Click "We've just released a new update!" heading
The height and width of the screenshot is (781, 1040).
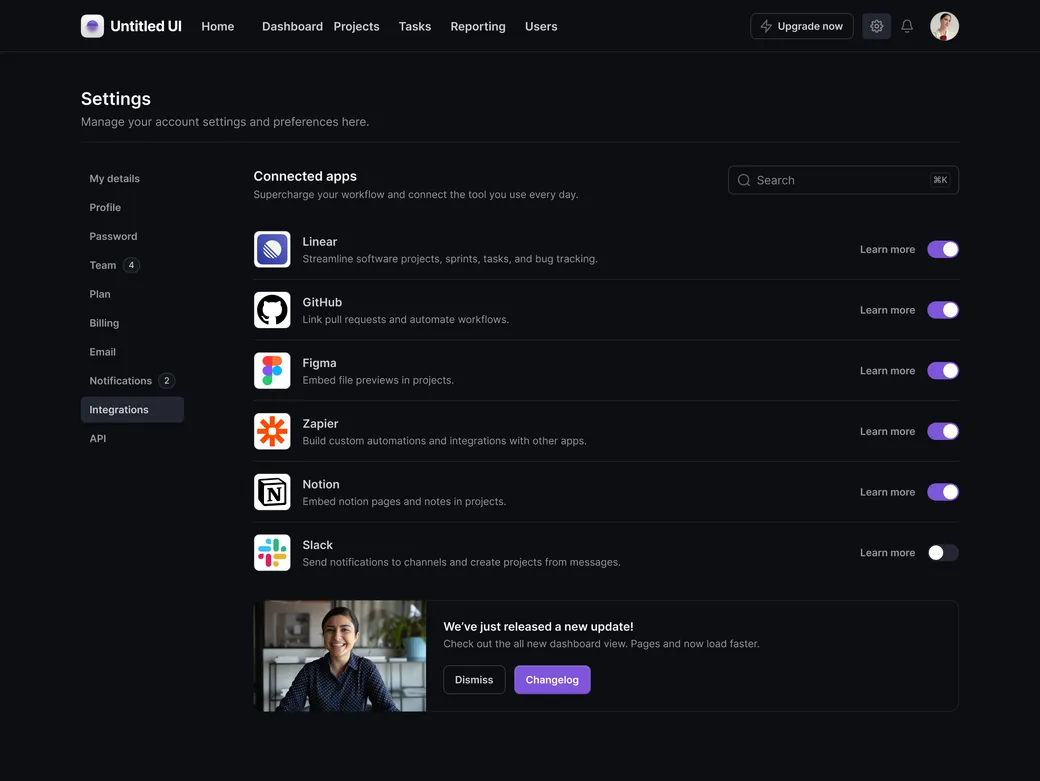click(x=538, y=627)
